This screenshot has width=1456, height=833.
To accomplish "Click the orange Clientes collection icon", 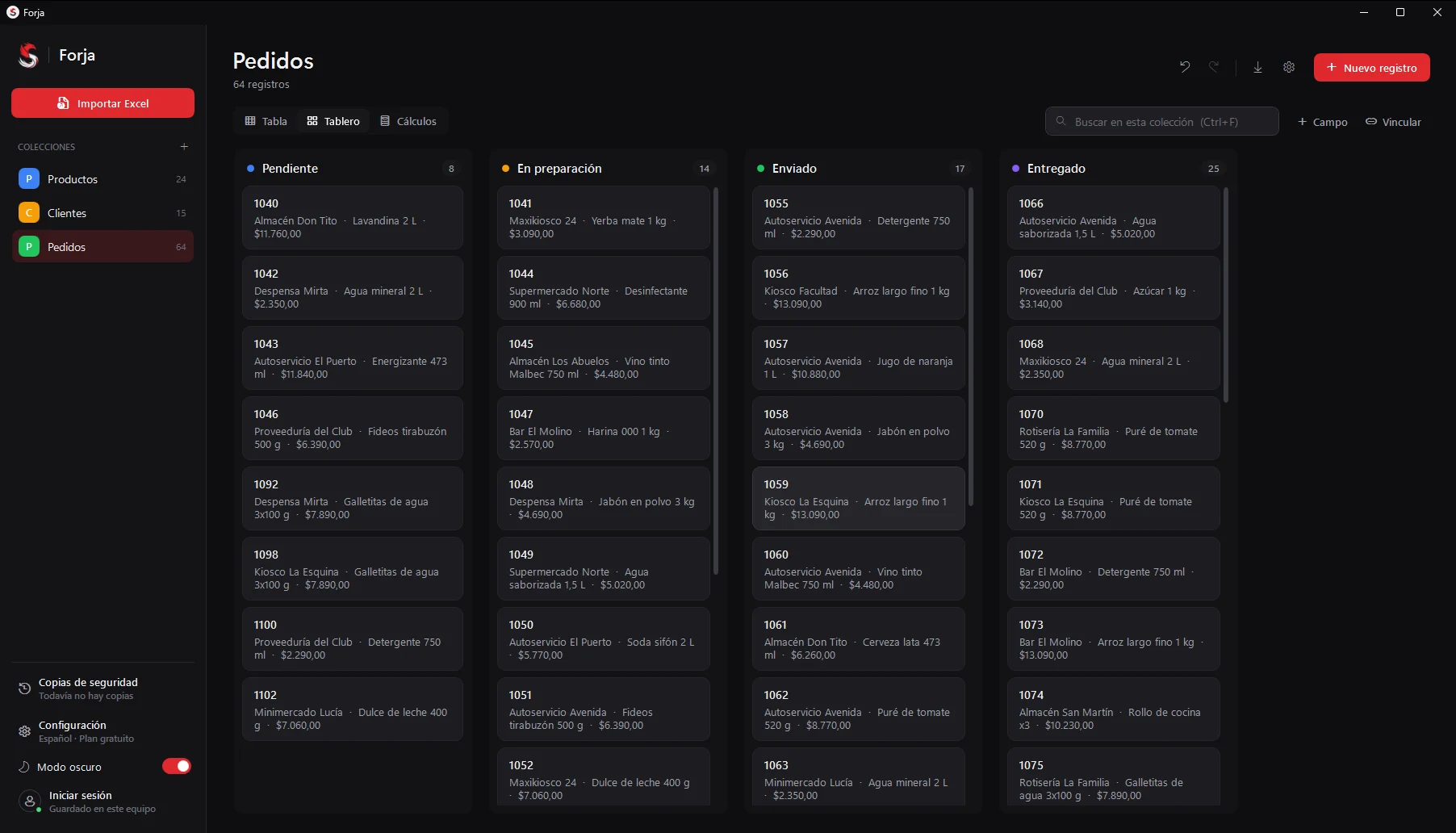I will coord(29,213).
